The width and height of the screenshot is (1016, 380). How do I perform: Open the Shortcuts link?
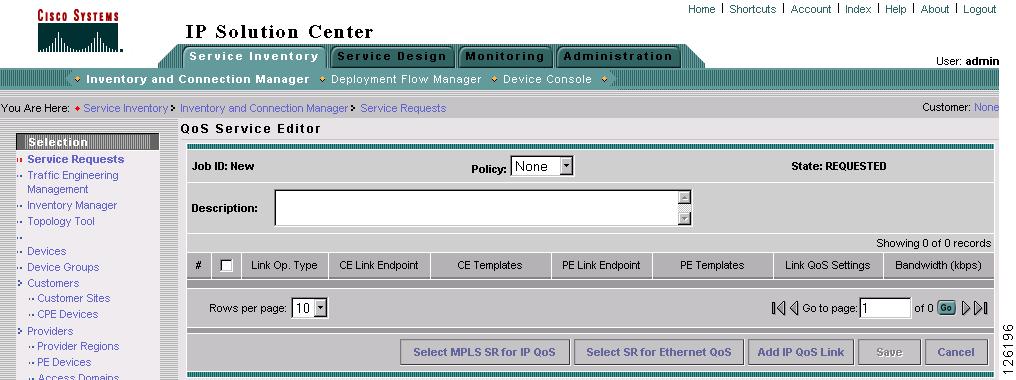coord(752,9)
